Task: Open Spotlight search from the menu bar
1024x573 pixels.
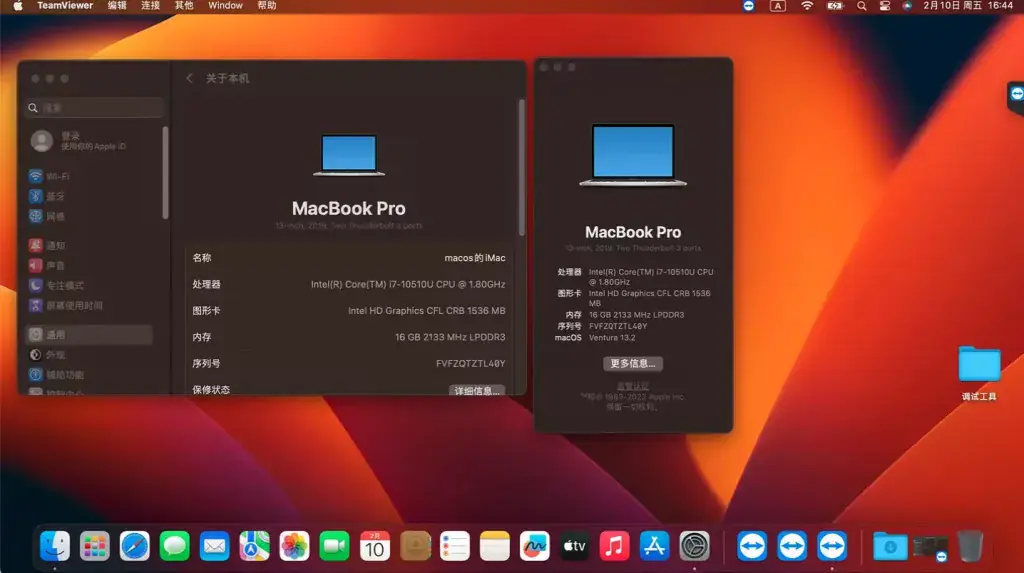Action: point(862,5)
